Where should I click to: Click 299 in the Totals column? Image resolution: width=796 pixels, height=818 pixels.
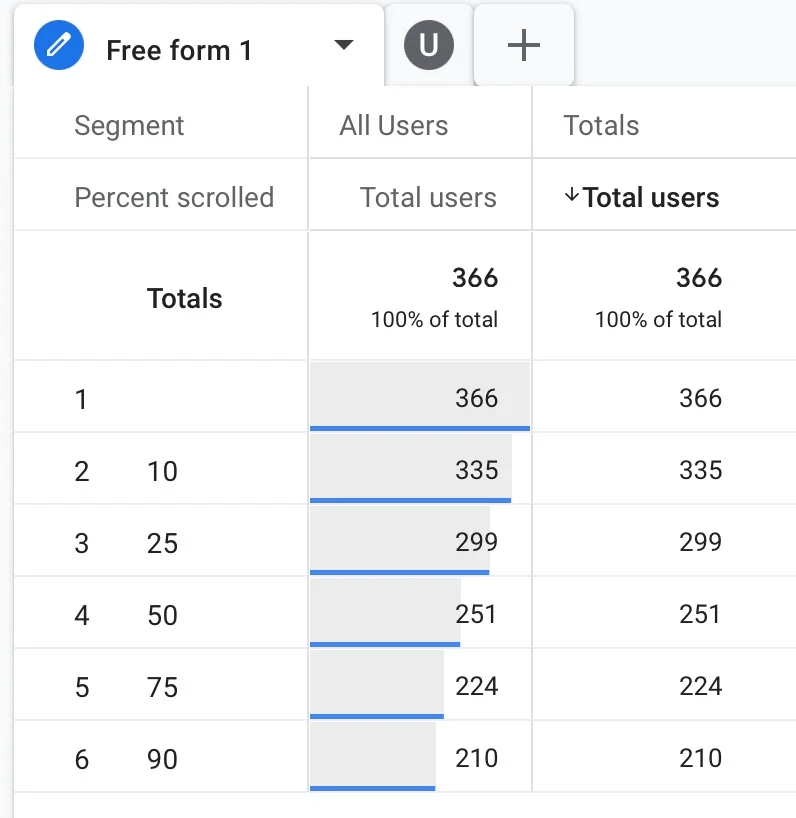701,542
